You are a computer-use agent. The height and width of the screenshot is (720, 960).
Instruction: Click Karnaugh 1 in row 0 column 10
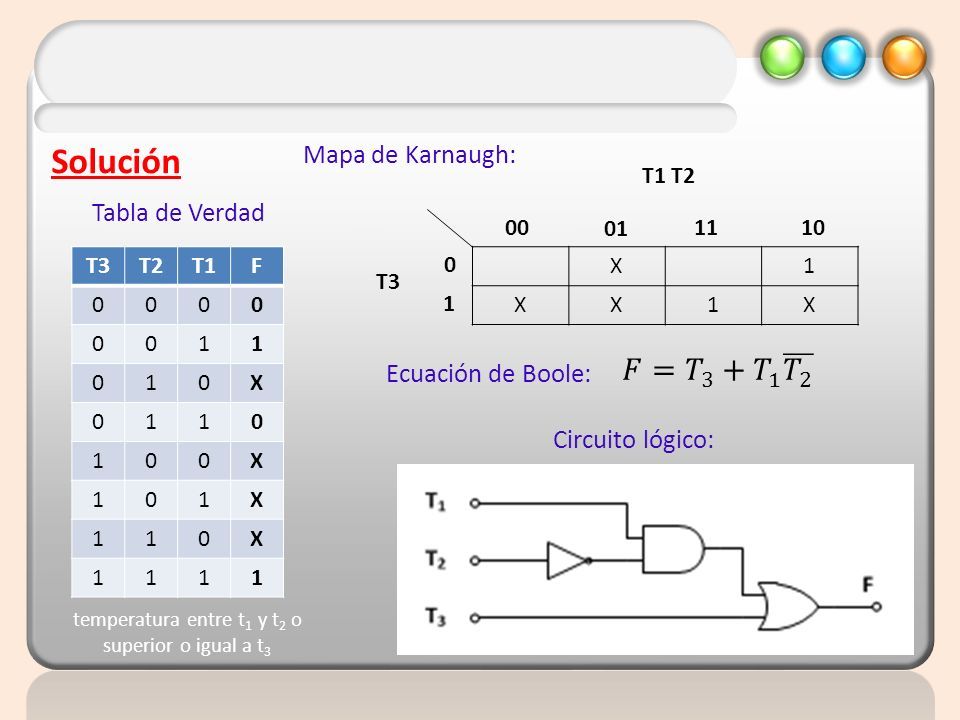click(x=809, y=266)
